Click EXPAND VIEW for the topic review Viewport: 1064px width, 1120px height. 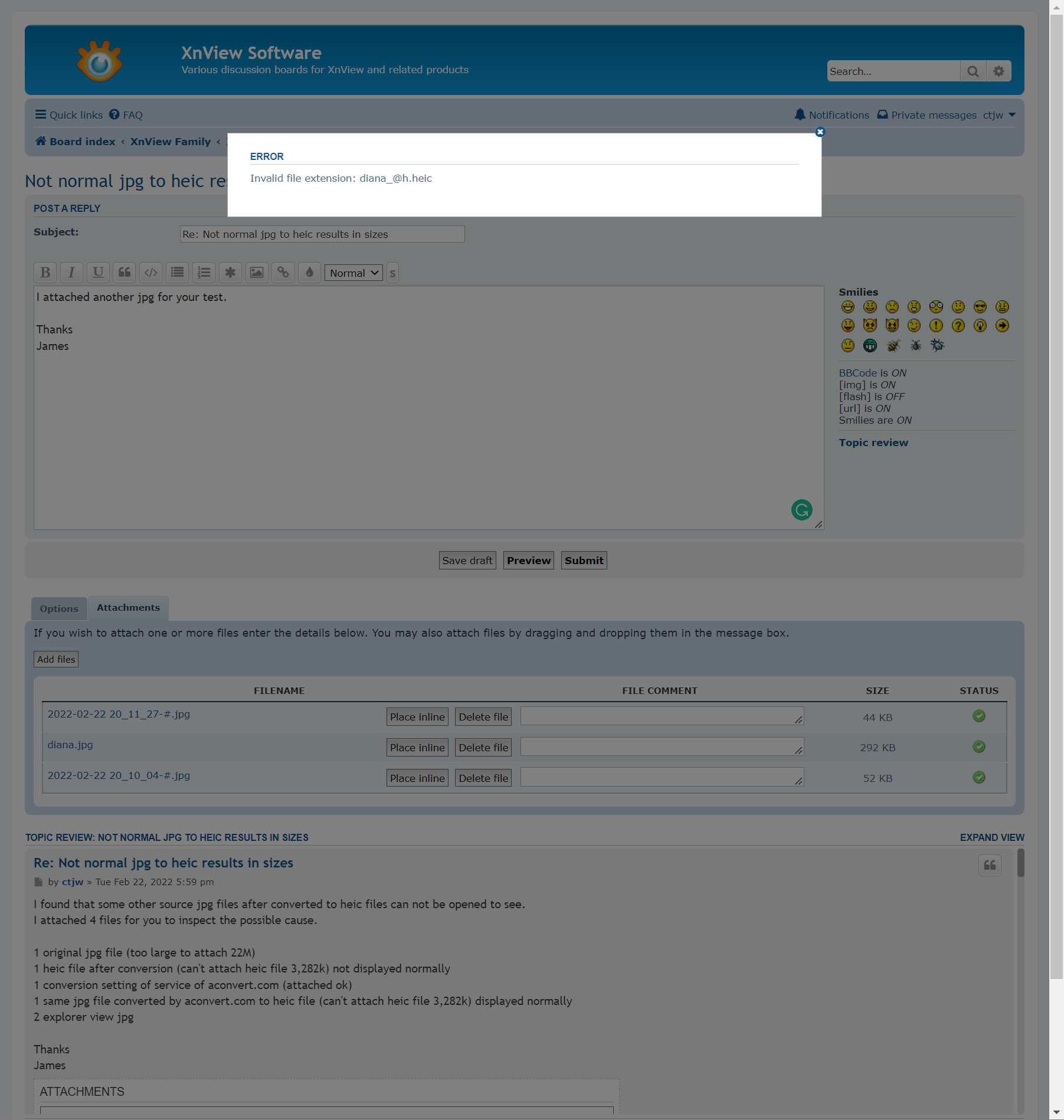click(992, 837)
